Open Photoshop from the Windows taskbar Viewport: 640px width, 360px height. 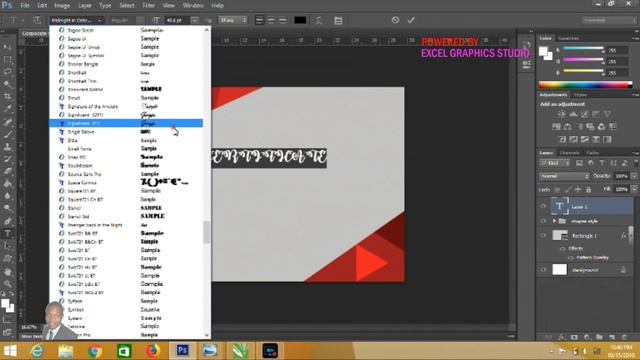[x=182, y=350]
